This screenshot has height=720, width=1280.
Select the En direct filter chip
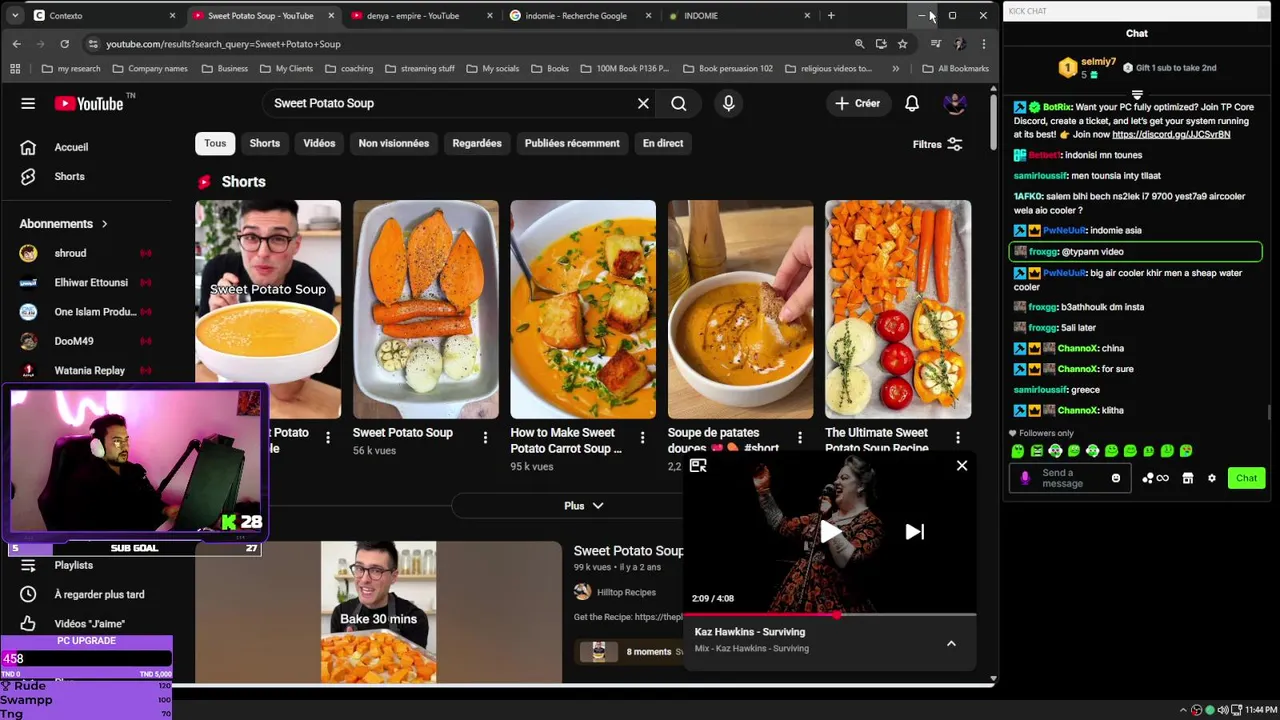[x=663, y=143]
